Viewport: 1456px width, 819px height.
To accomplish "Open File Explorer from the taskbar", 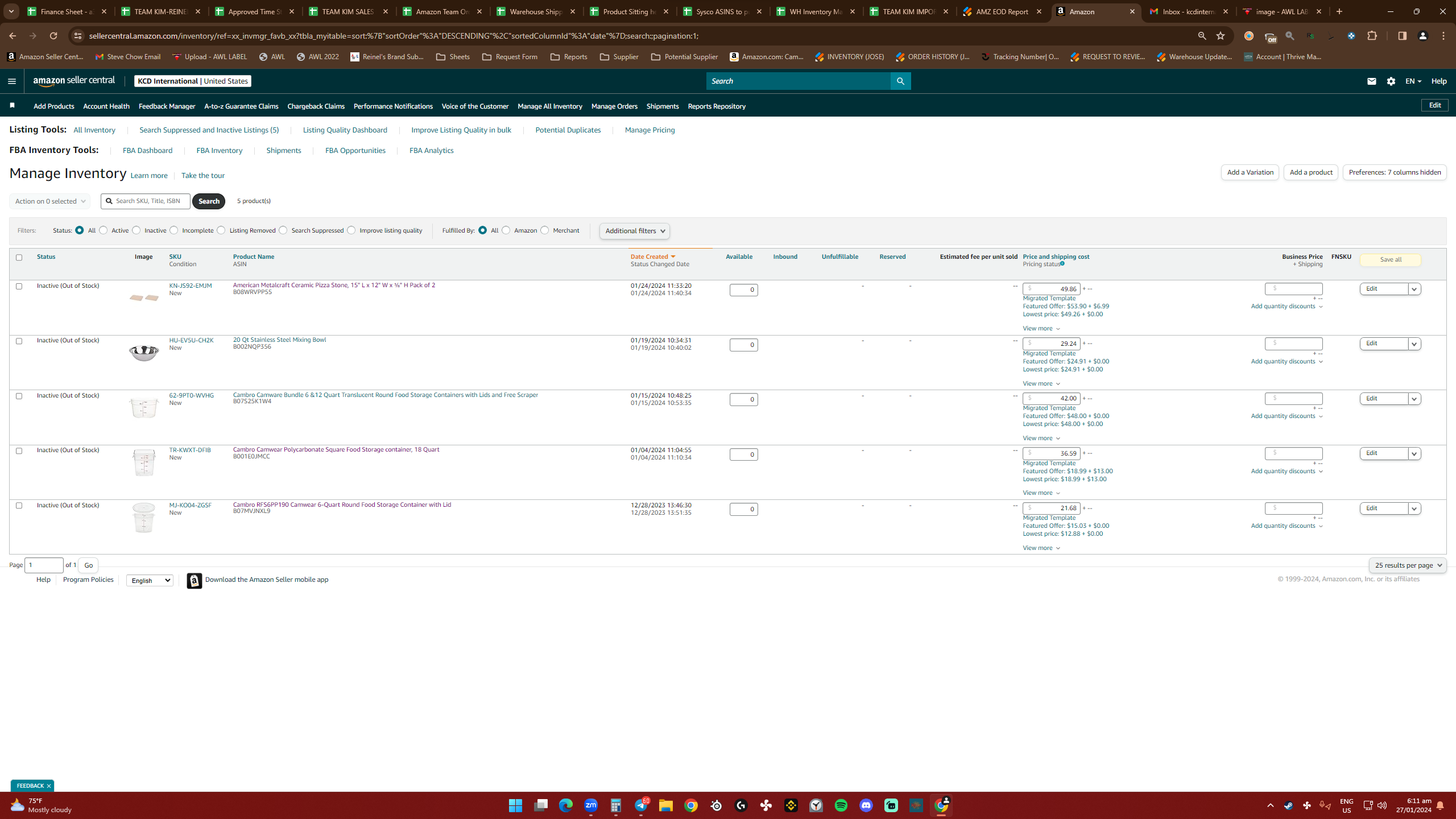I will click(x=666, y=805).
